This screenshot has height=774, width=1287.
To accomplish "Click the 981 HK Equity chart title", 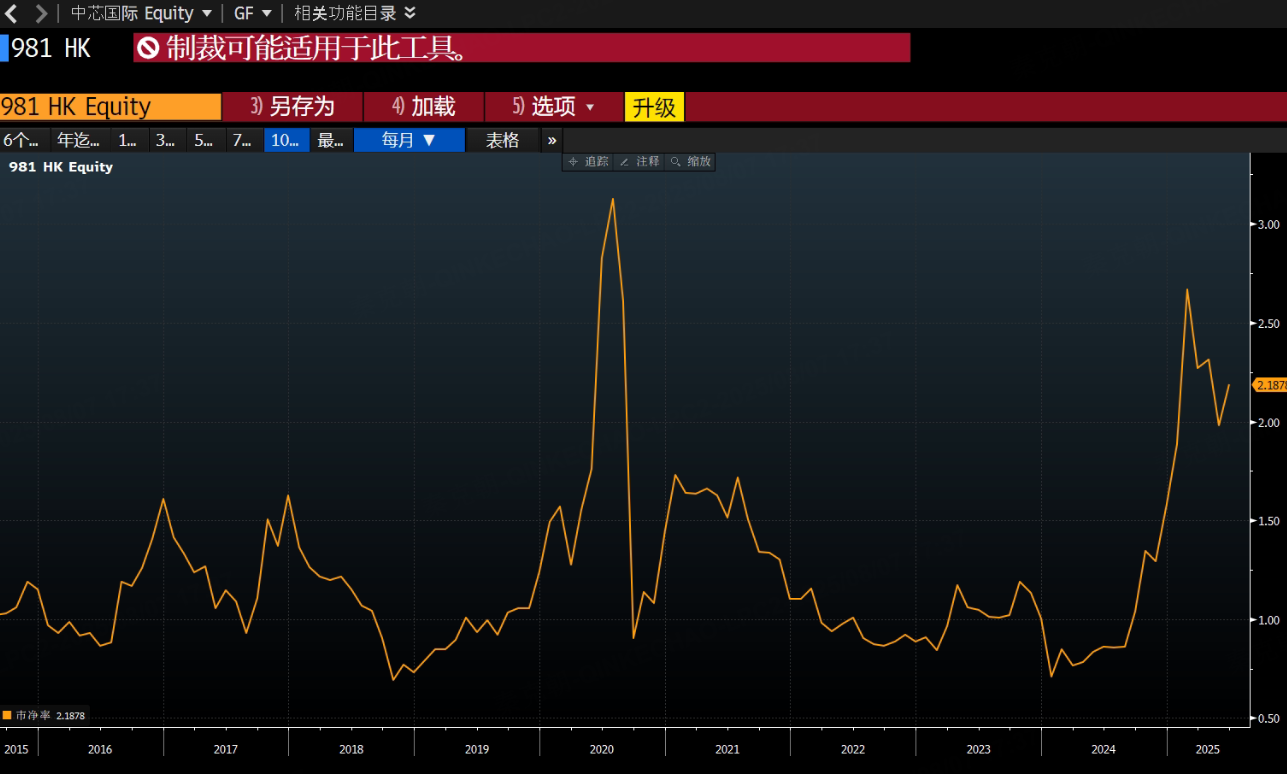I will pos(61,167).
